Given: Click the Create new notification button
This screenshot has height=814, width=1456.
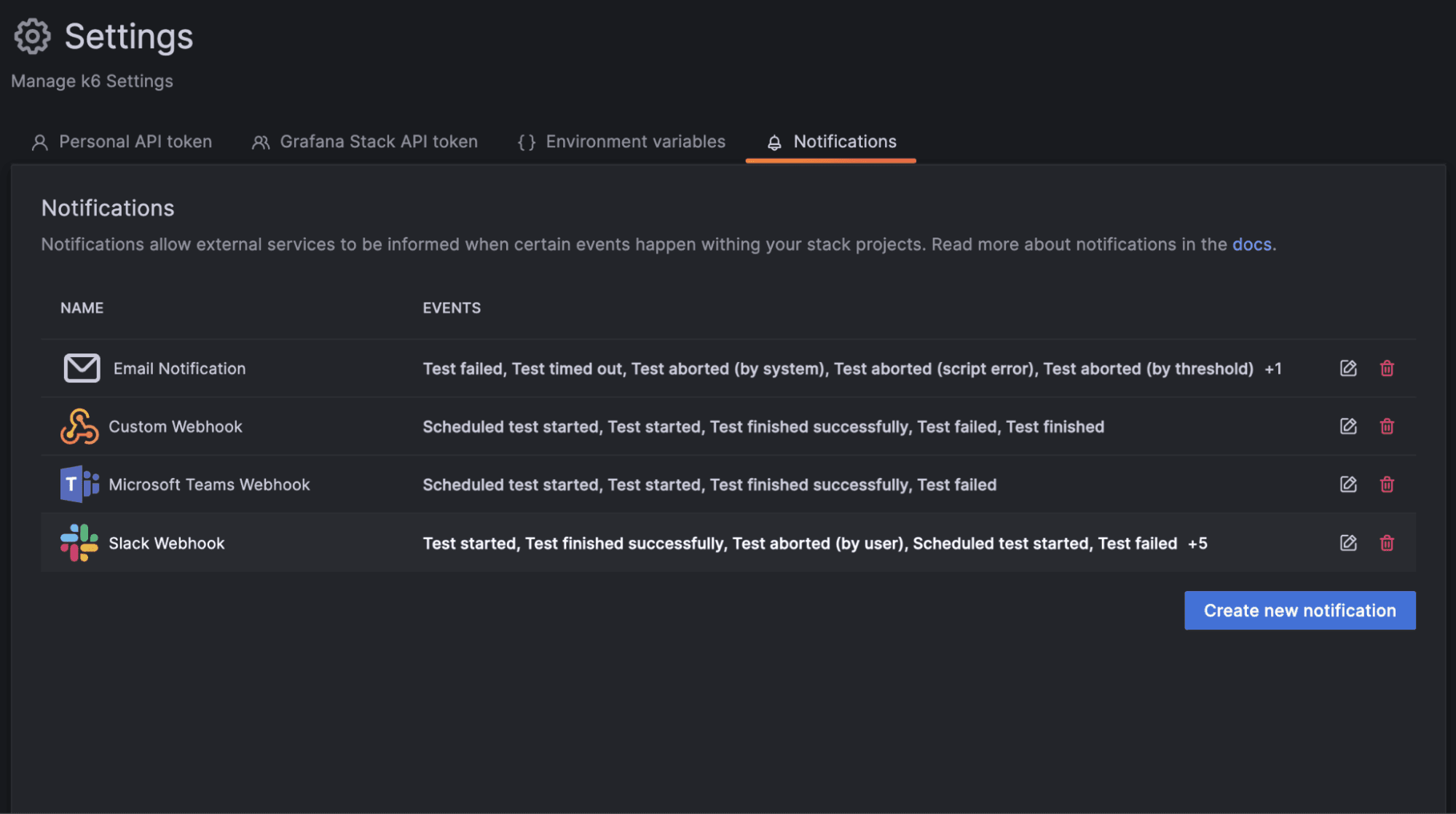Looking at the screenshot, I should click(1299, 610).
